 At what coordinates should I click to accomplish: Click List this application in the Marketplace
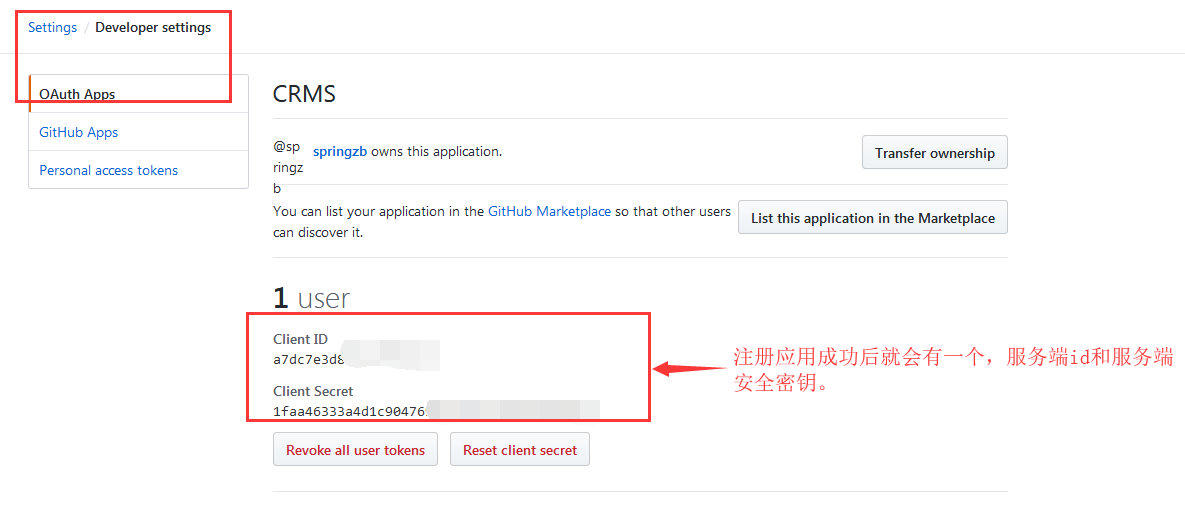pyautogui.click(x=873, y=218)
